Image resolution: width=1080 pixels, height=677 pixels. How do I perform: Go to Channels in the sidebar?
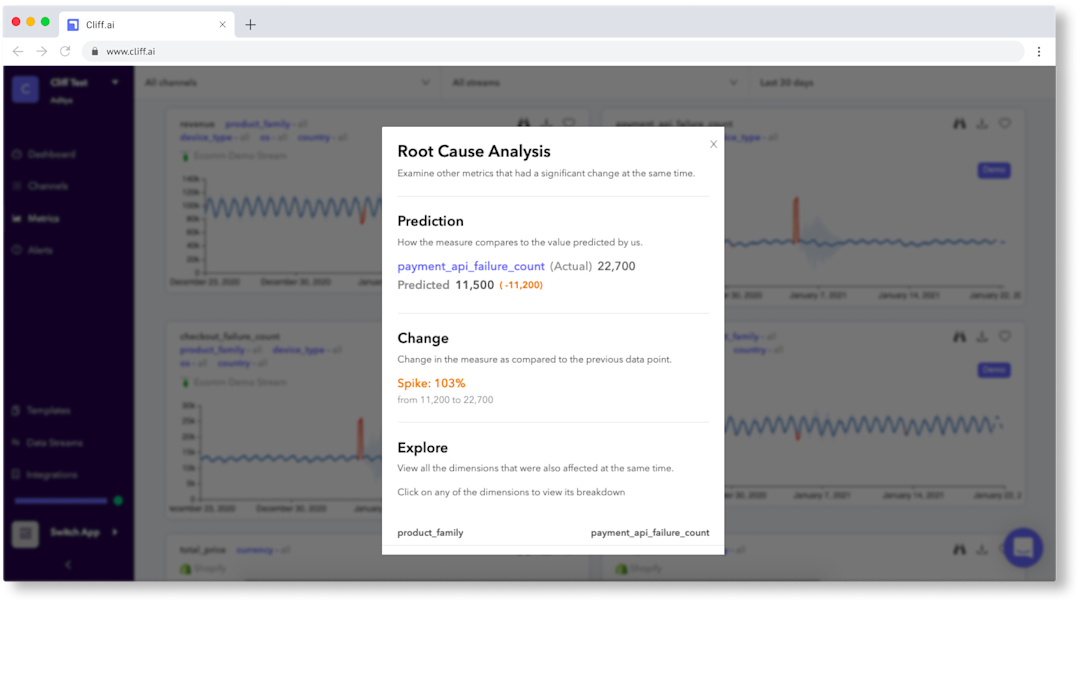(48, 186)
